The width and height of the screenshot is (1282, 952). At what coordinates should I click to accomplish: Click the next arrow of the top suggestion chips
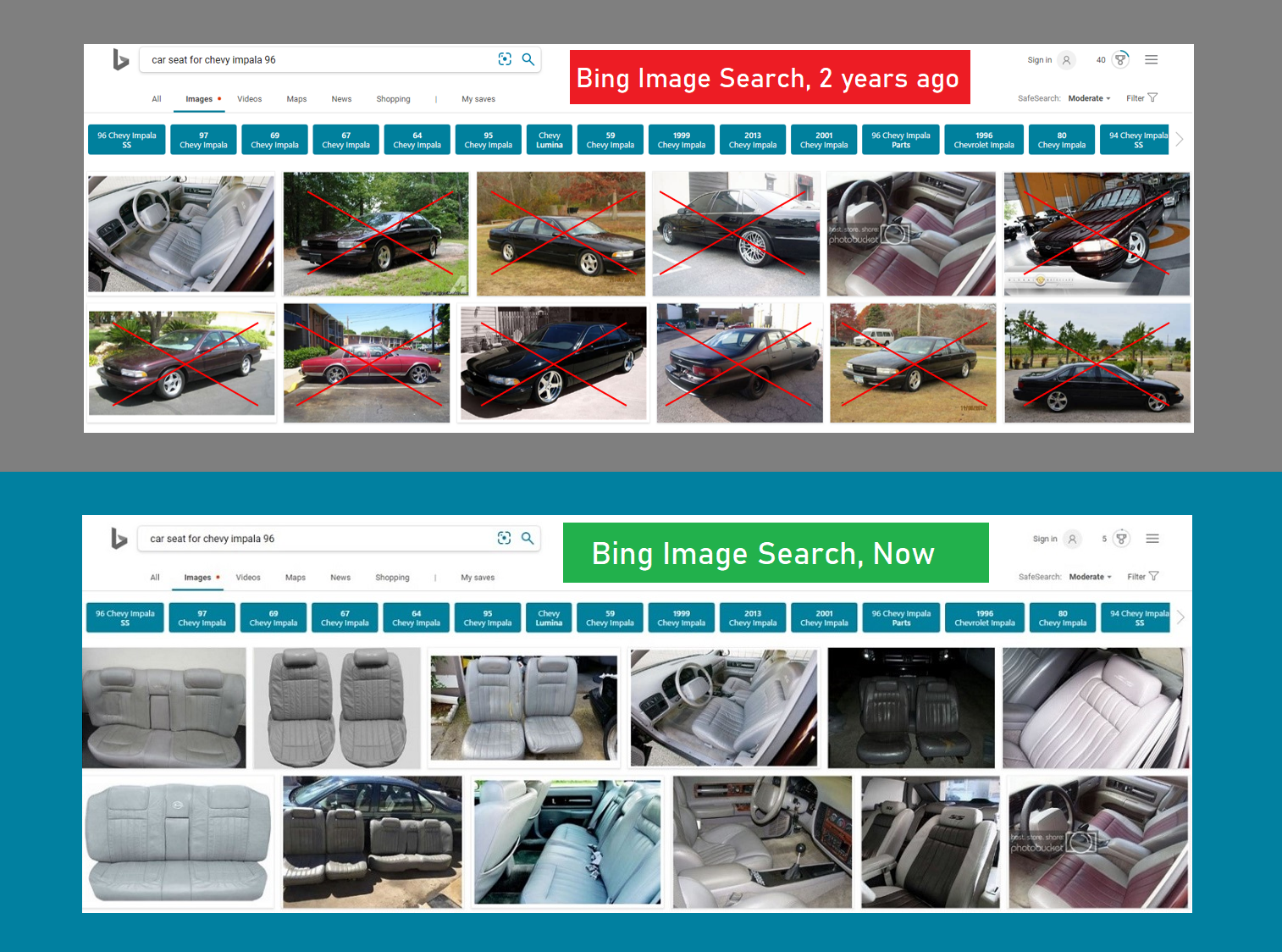tap(1180, 139)
